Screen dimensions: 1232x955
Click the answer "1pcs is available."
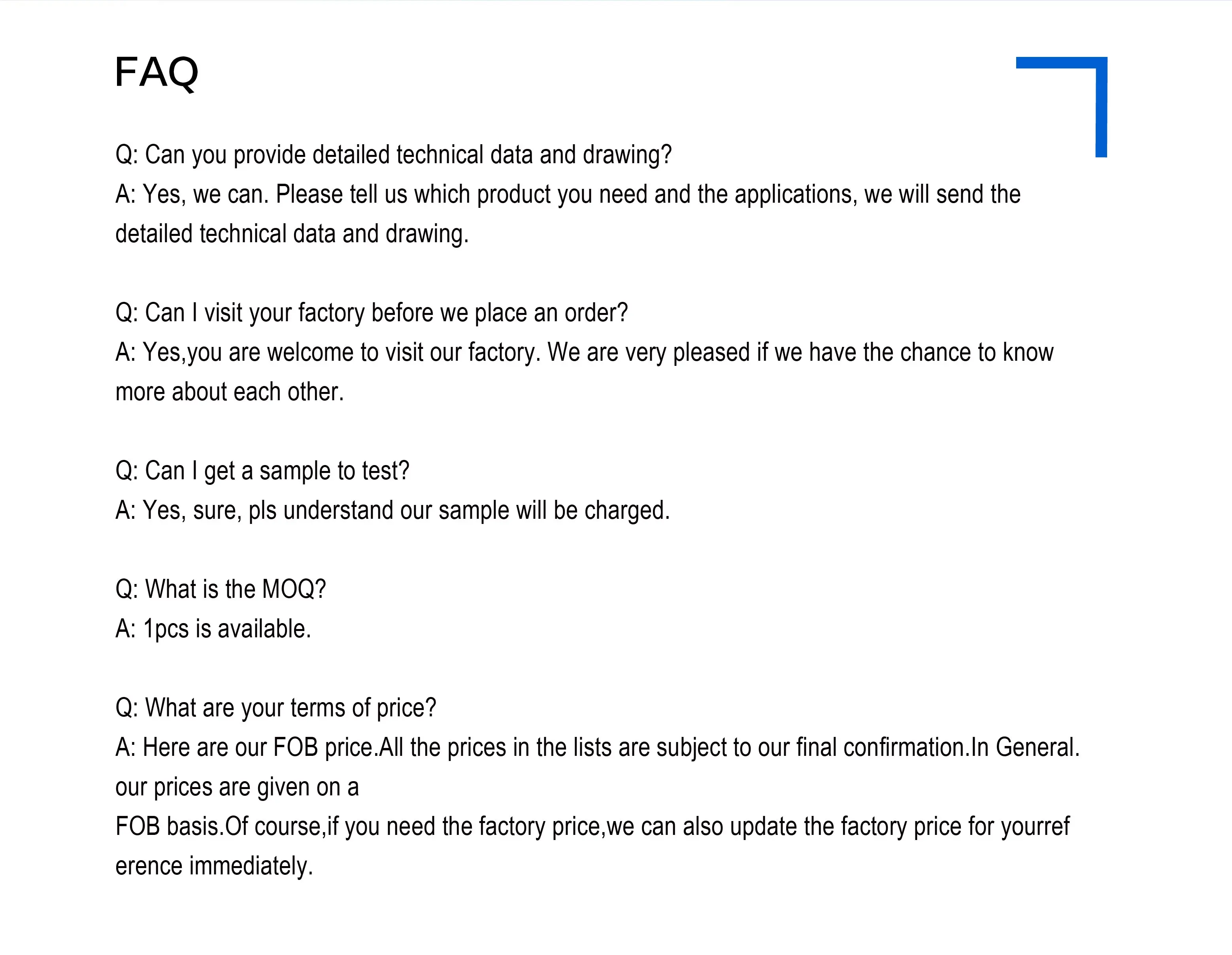click(x=213, y=629)
